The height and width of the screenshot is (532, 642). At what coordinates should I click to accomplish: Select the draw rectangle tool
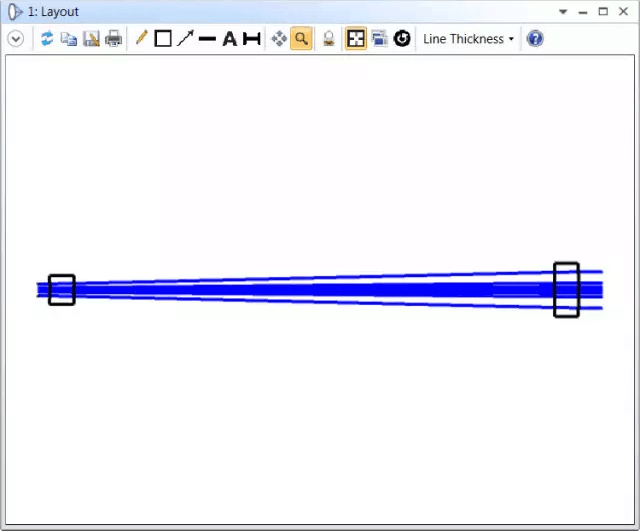tap(163, 39)
